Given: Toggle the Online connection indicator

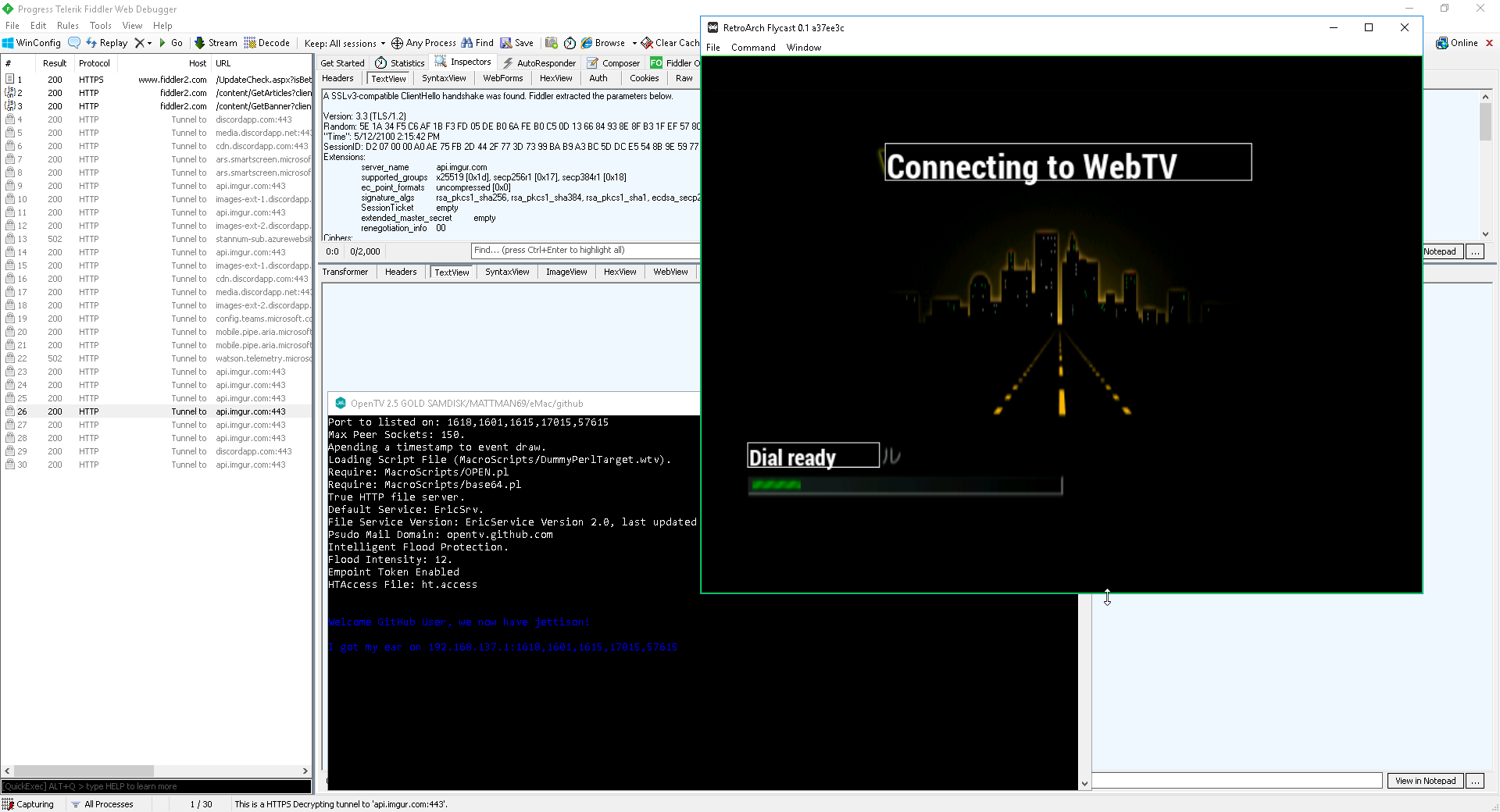Looking at the screenshot, I should (x=1457, y=43).
